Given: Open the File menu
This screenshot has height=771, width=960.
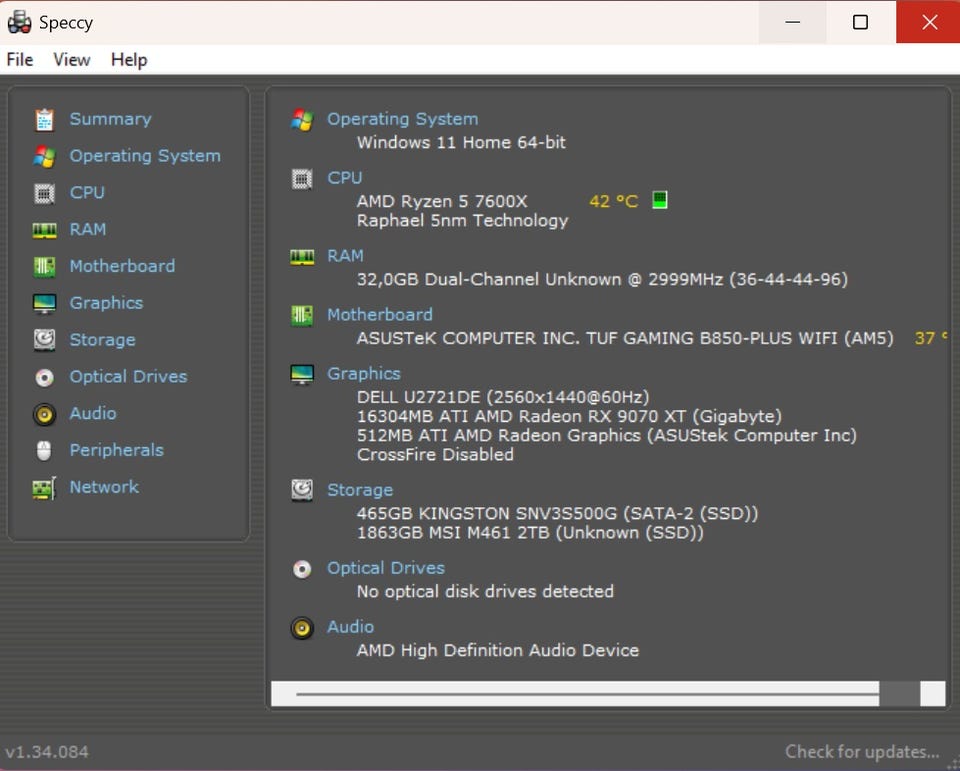Looking at the screenshot, I should 20,59.
